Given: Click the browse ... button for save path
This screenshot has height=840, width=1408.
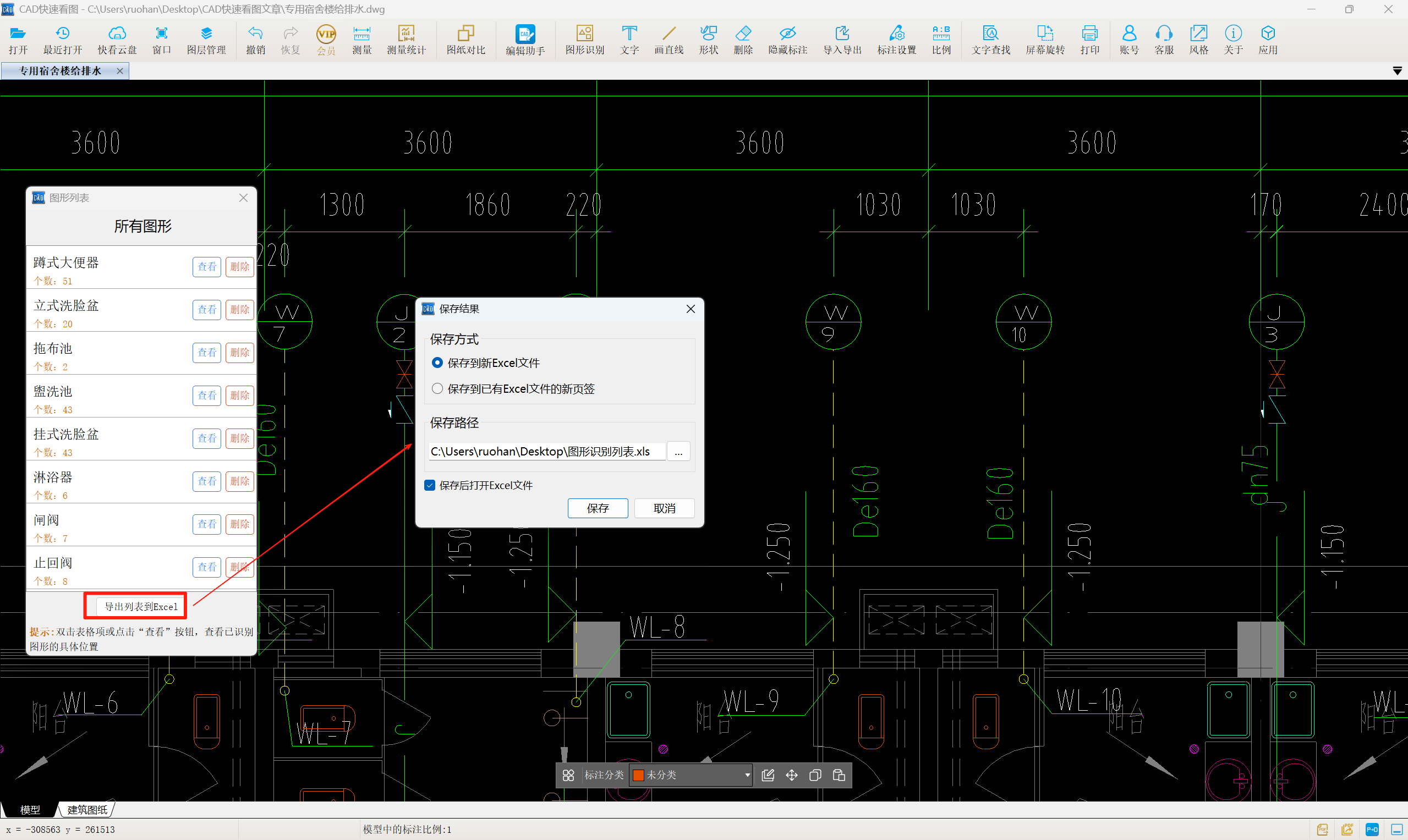Looking at the screenshot, I should [678, 452].
